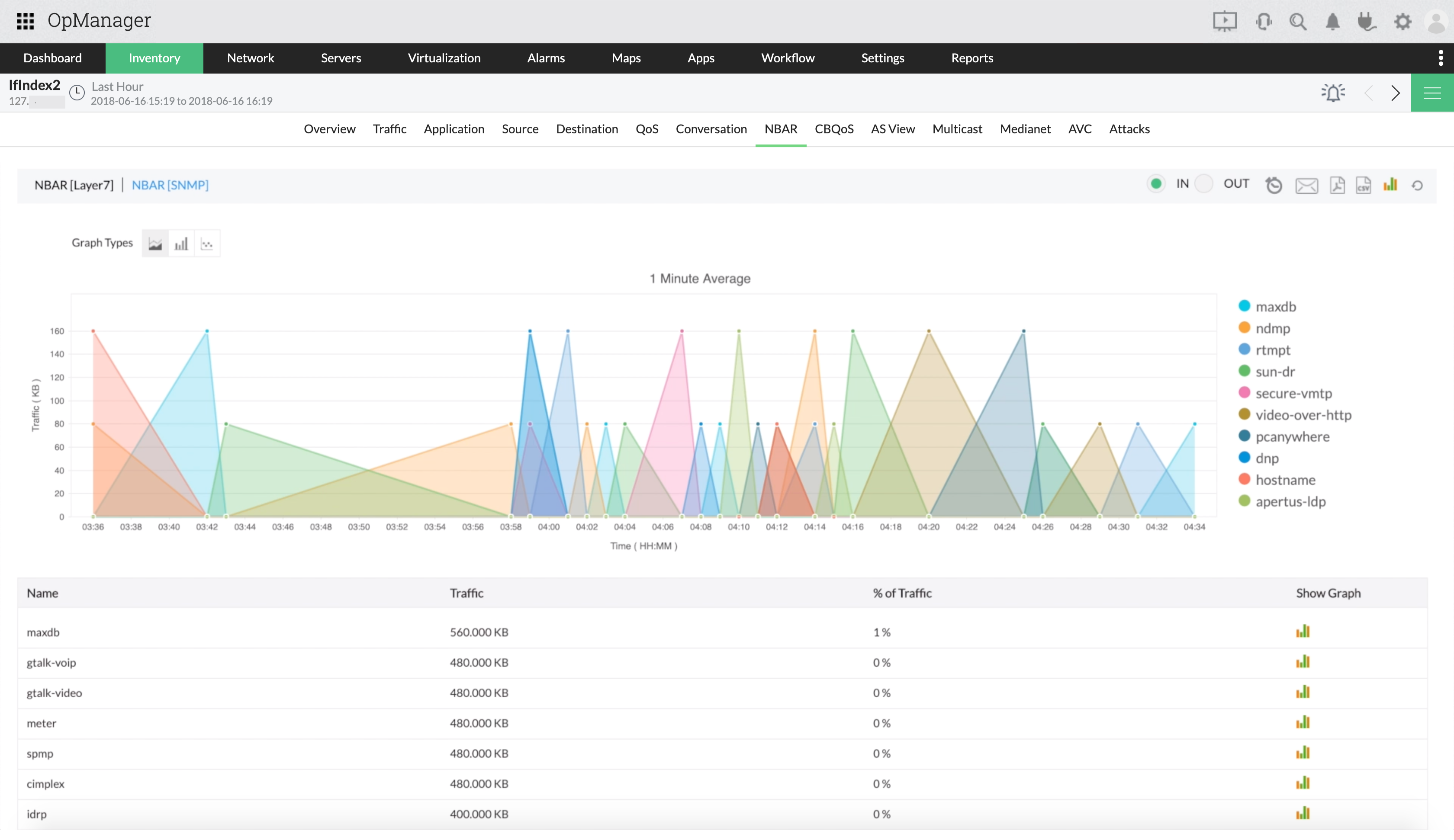Open the green hamburger side menu
The image size is (1454, 840).
(x=1431, y=93)
